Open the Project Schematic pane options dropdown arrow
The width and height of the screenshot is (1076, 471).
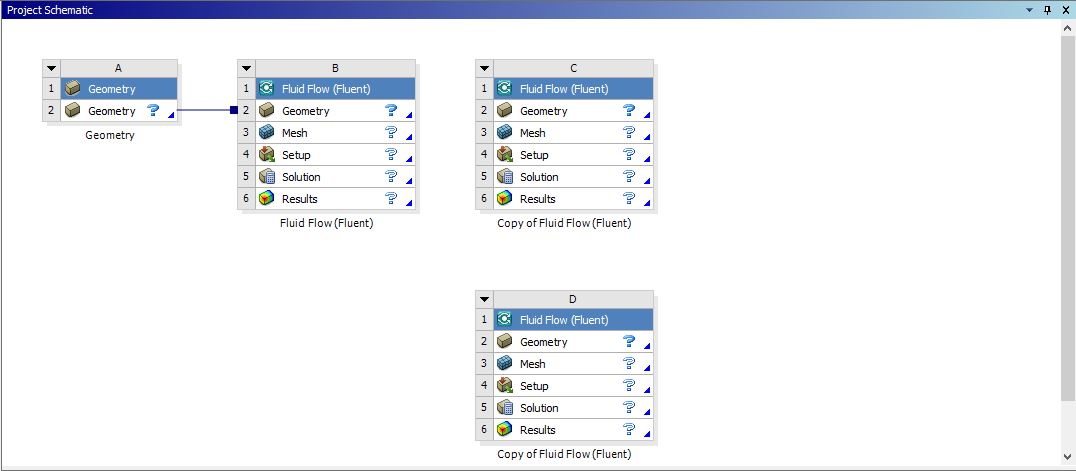tap(1029, 10)
